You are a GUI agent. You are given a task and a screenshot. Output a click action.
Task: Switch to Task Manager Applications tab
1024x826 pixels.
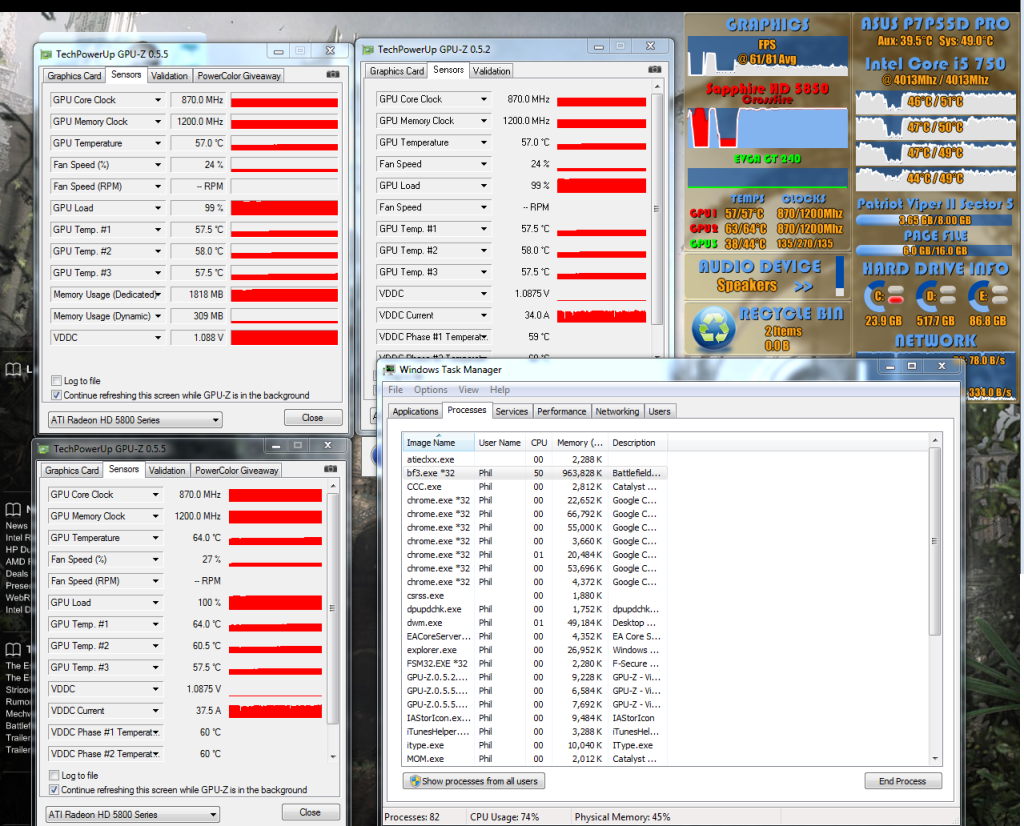click(415, 411)
